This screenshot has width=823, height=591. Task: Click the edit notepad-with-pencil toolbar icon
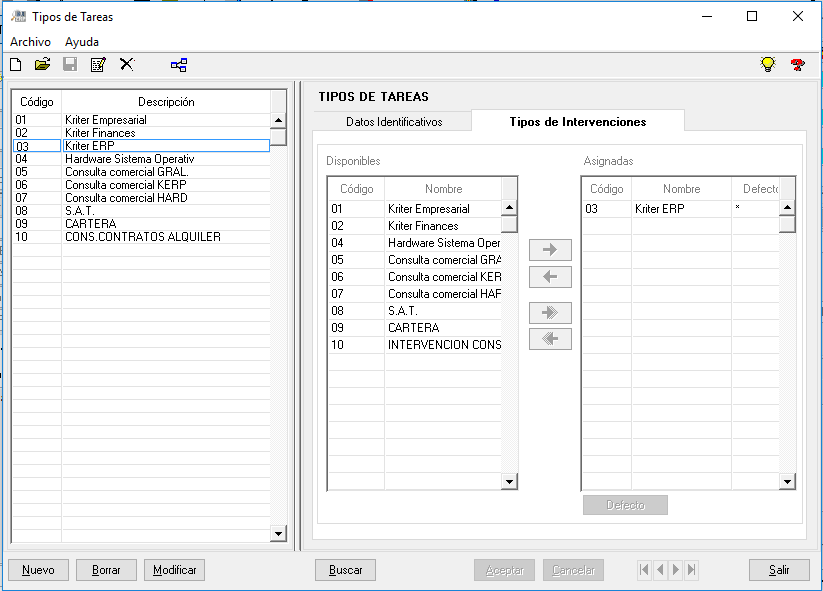[98, 65]
